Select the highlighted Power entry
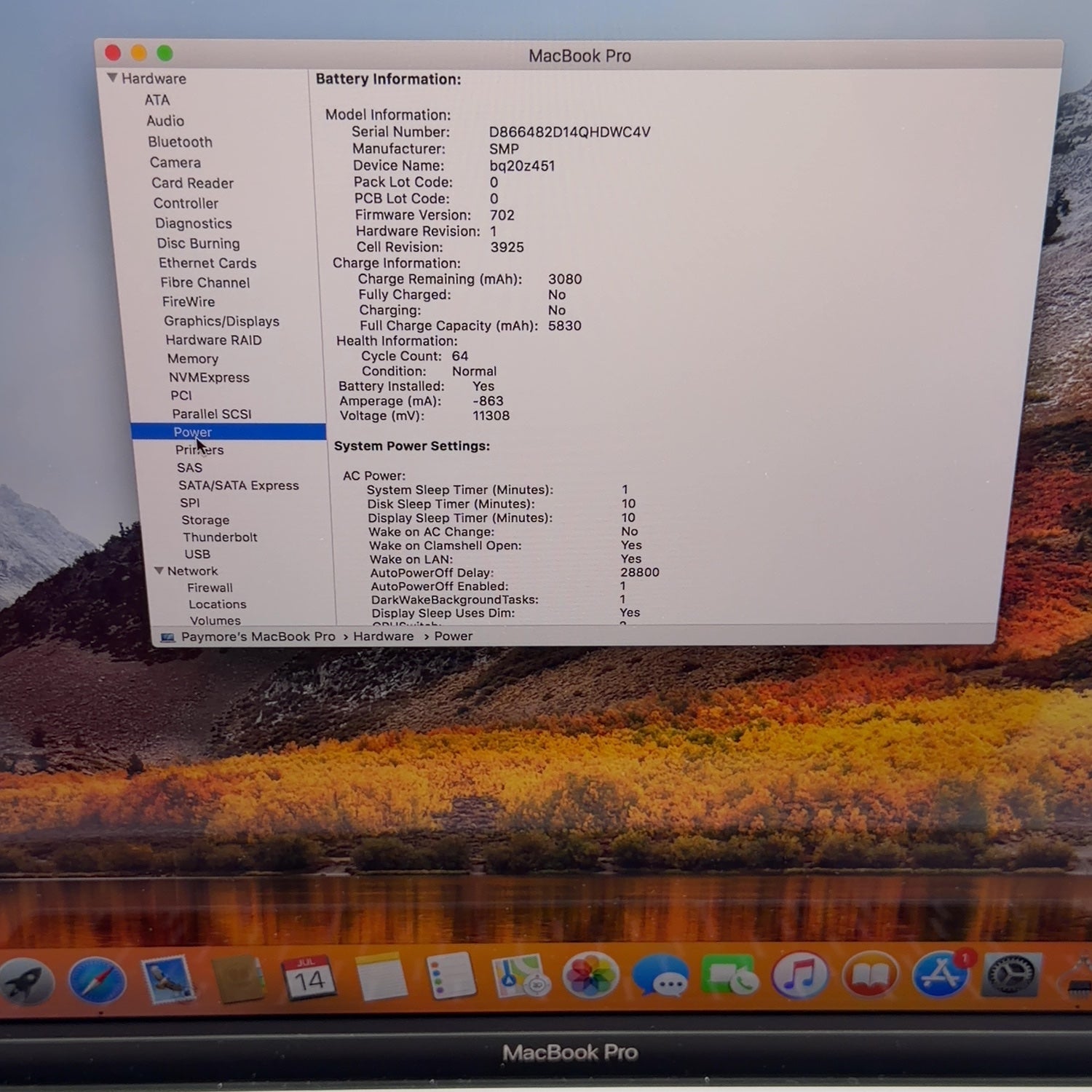 (x=229, y=432)
